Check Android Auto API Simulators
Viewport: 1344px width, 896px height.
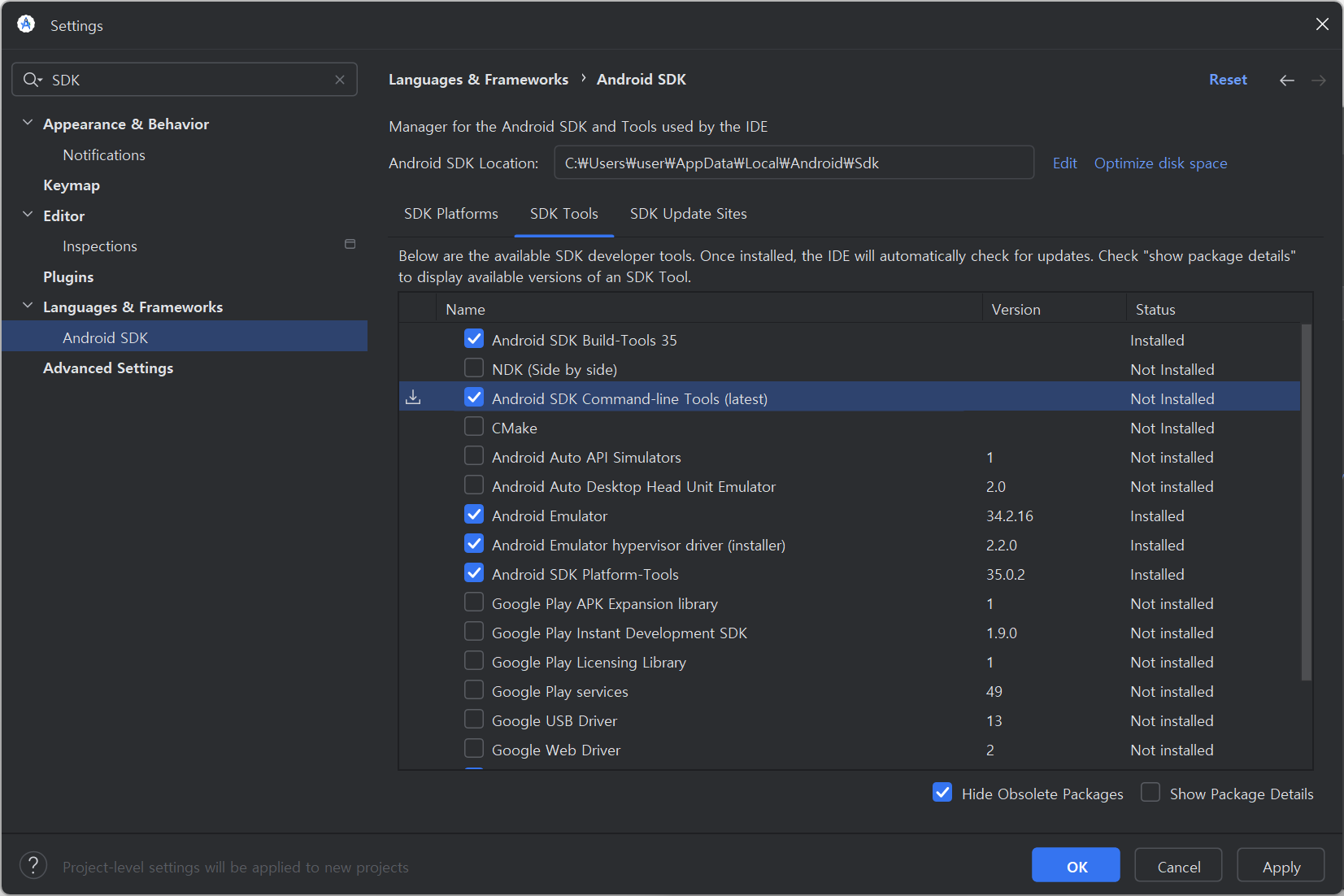point(474,456)
